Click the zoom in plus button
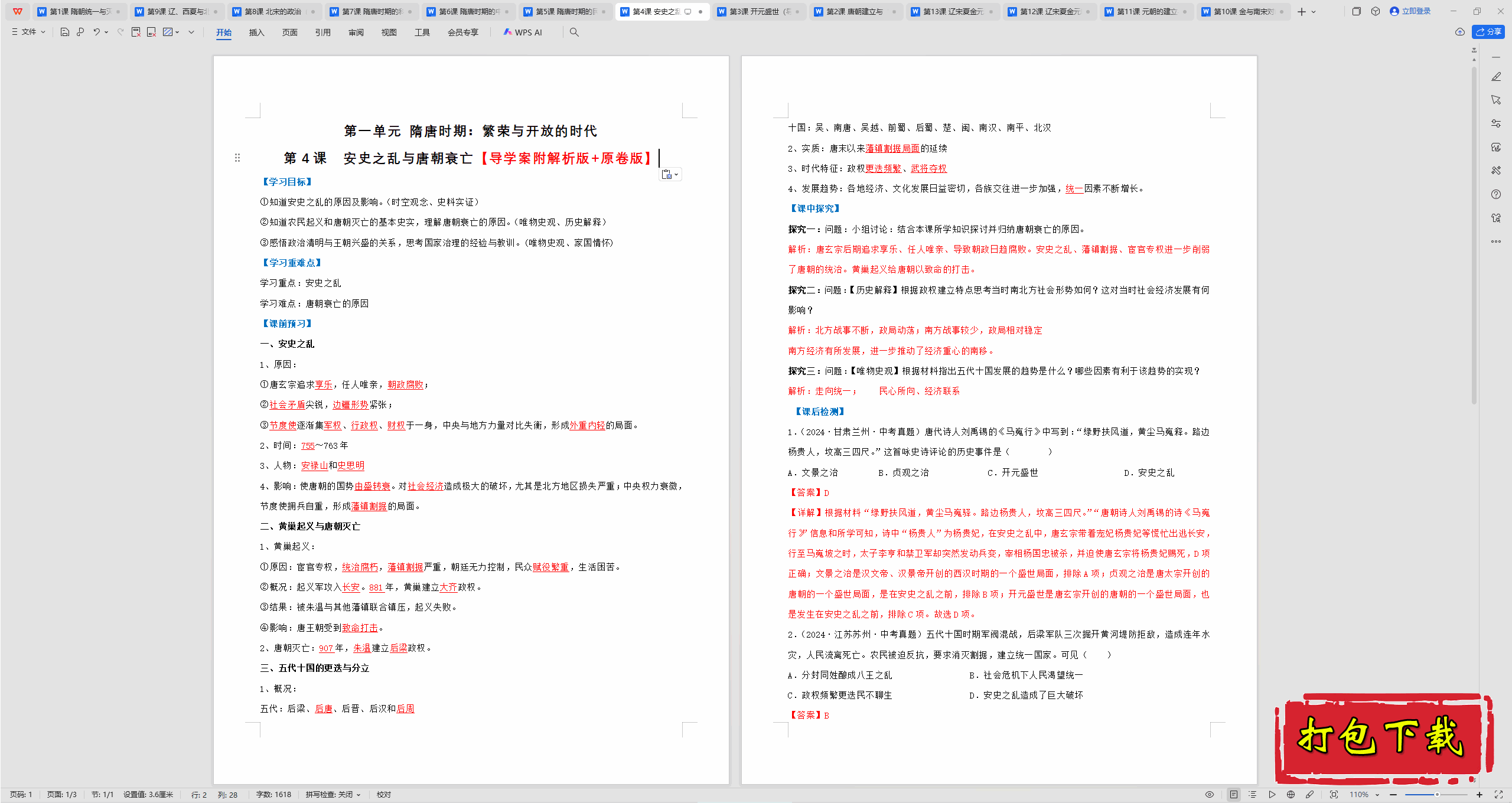The image size is (1512, 803). pos(1480,795)
